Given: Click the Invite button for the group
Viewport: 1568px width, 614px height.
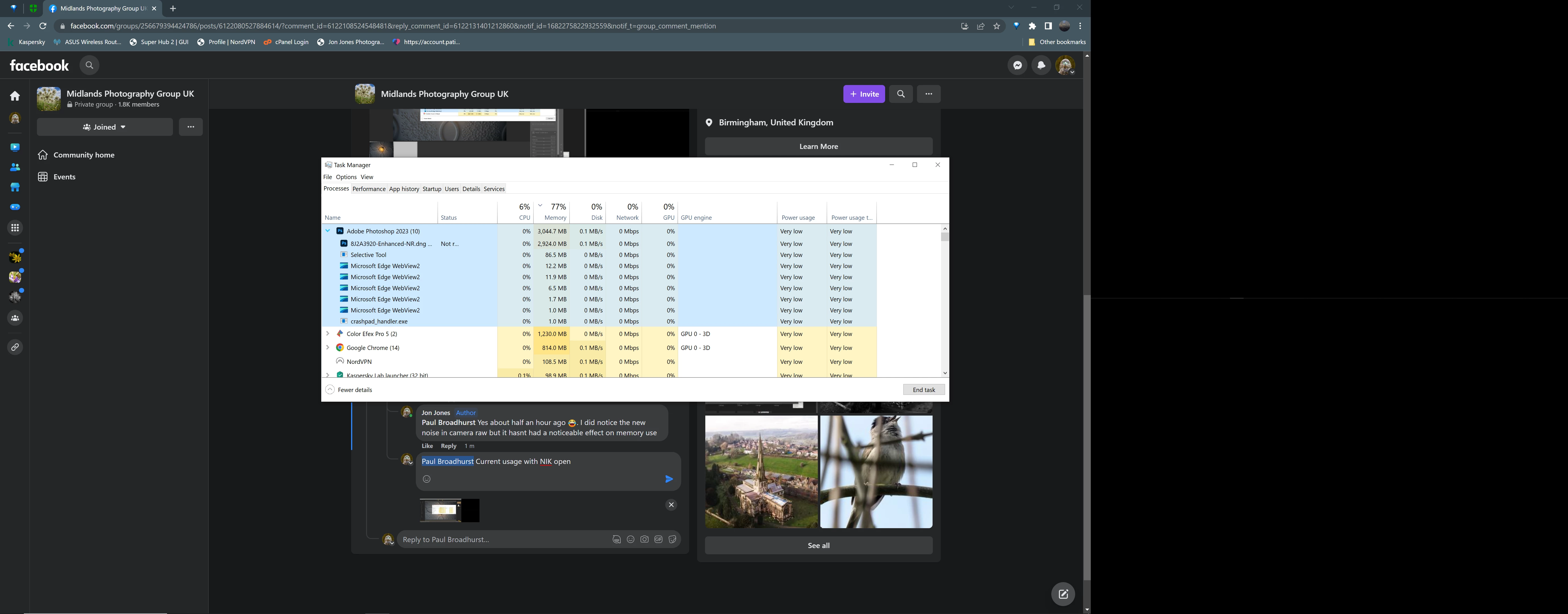Looking at the screenshot, I should (864, 94).
